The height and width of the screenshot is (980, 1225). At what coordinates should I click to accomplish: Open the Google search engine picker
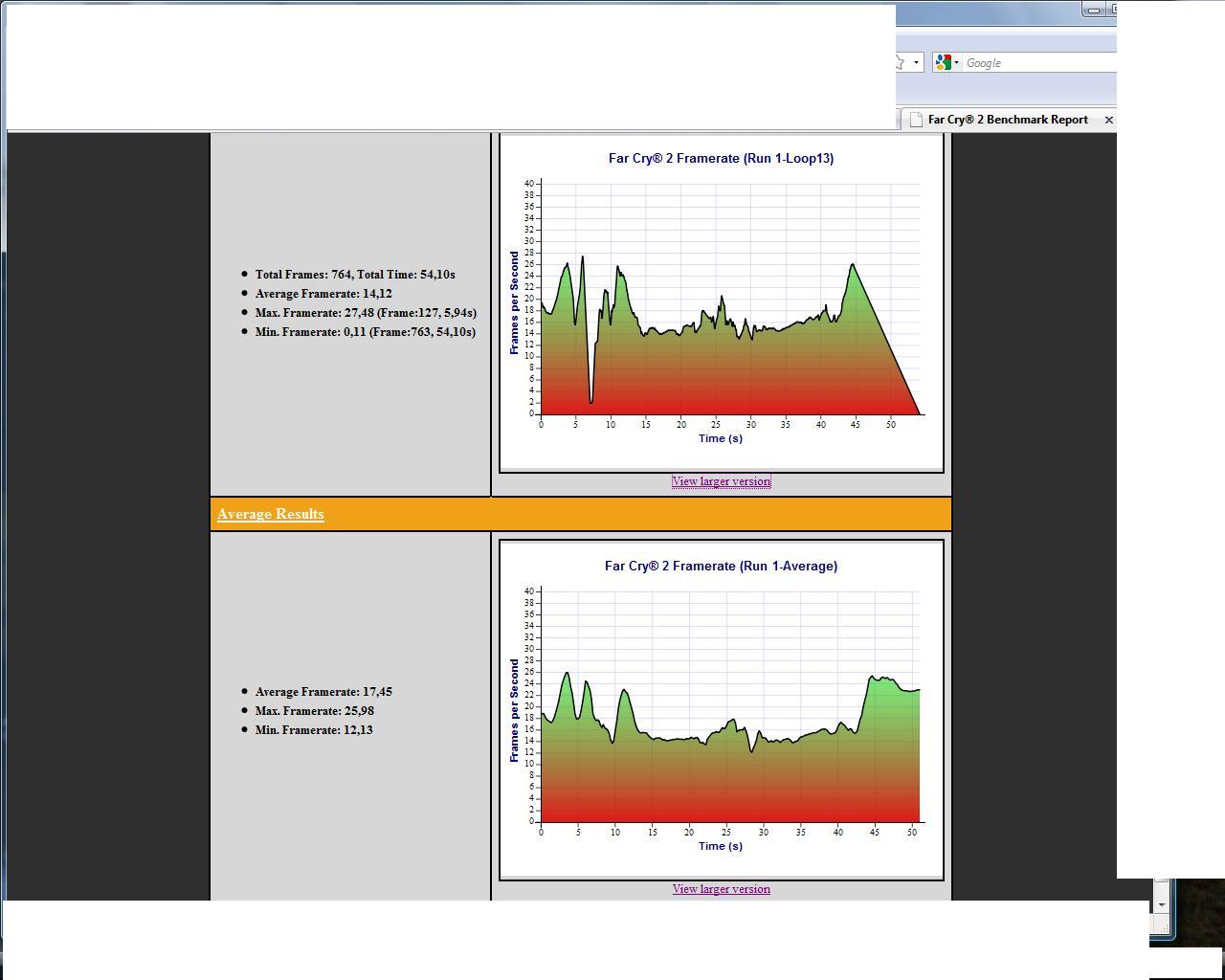947,62
